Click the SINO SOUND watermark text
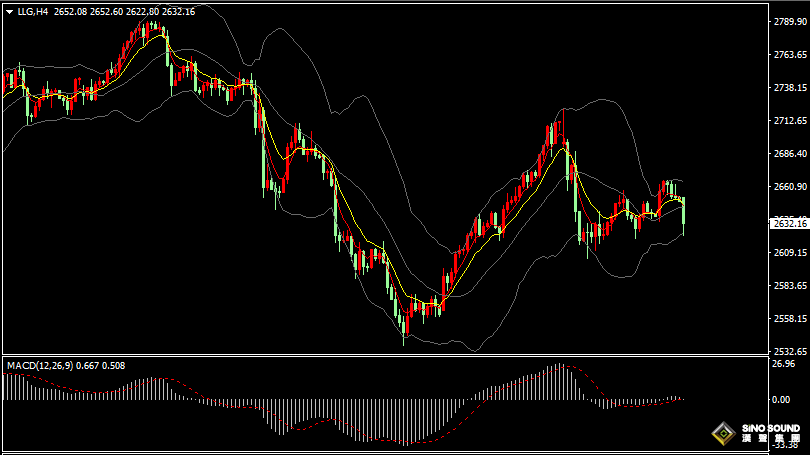This screenshot has width=810, height=455. pos(771,429)
